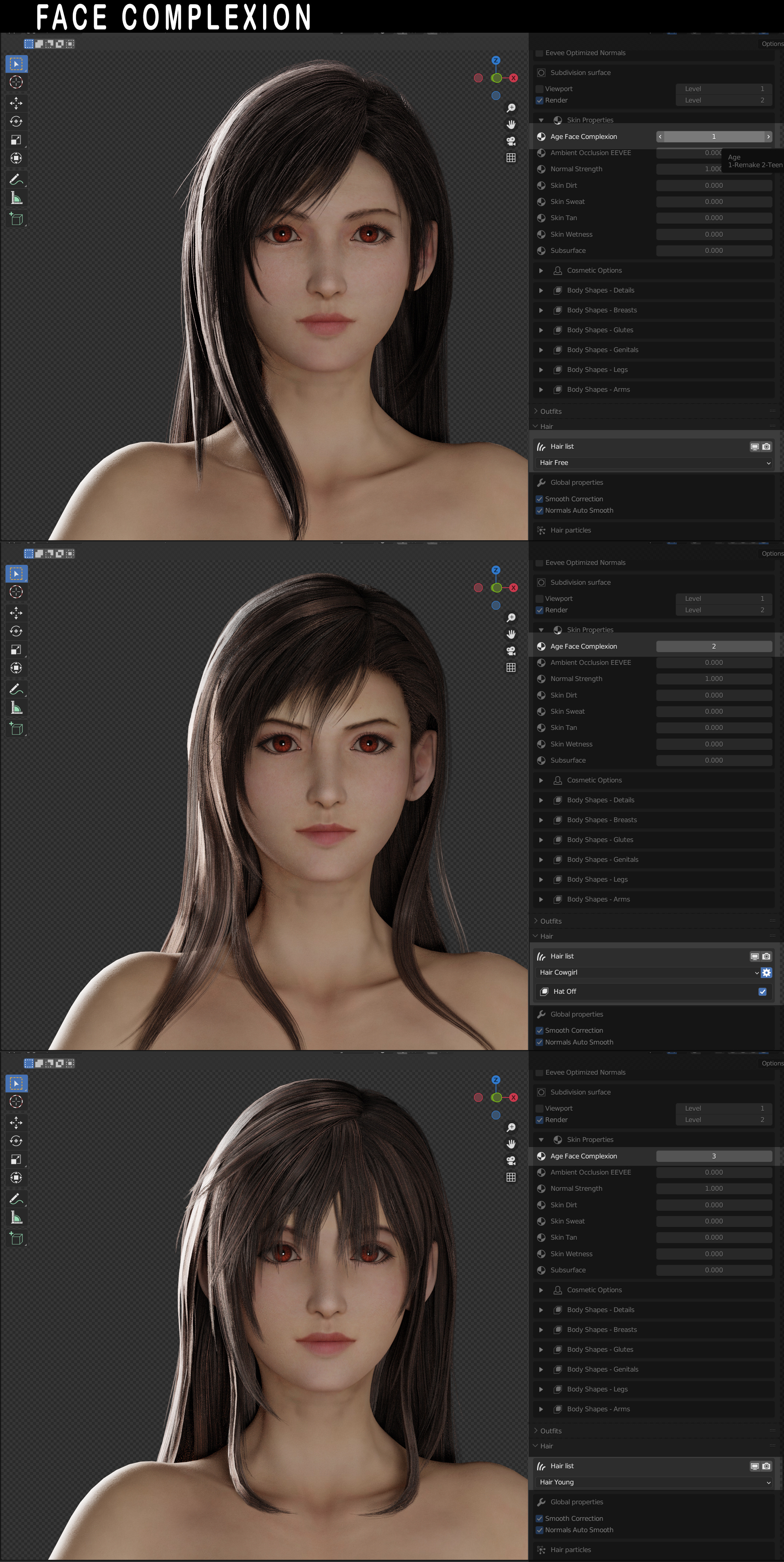Click the Age Face Complexion slider showing 2
Image resolution: width=784 pixels, height=1562 pixels.
[714, 646]
